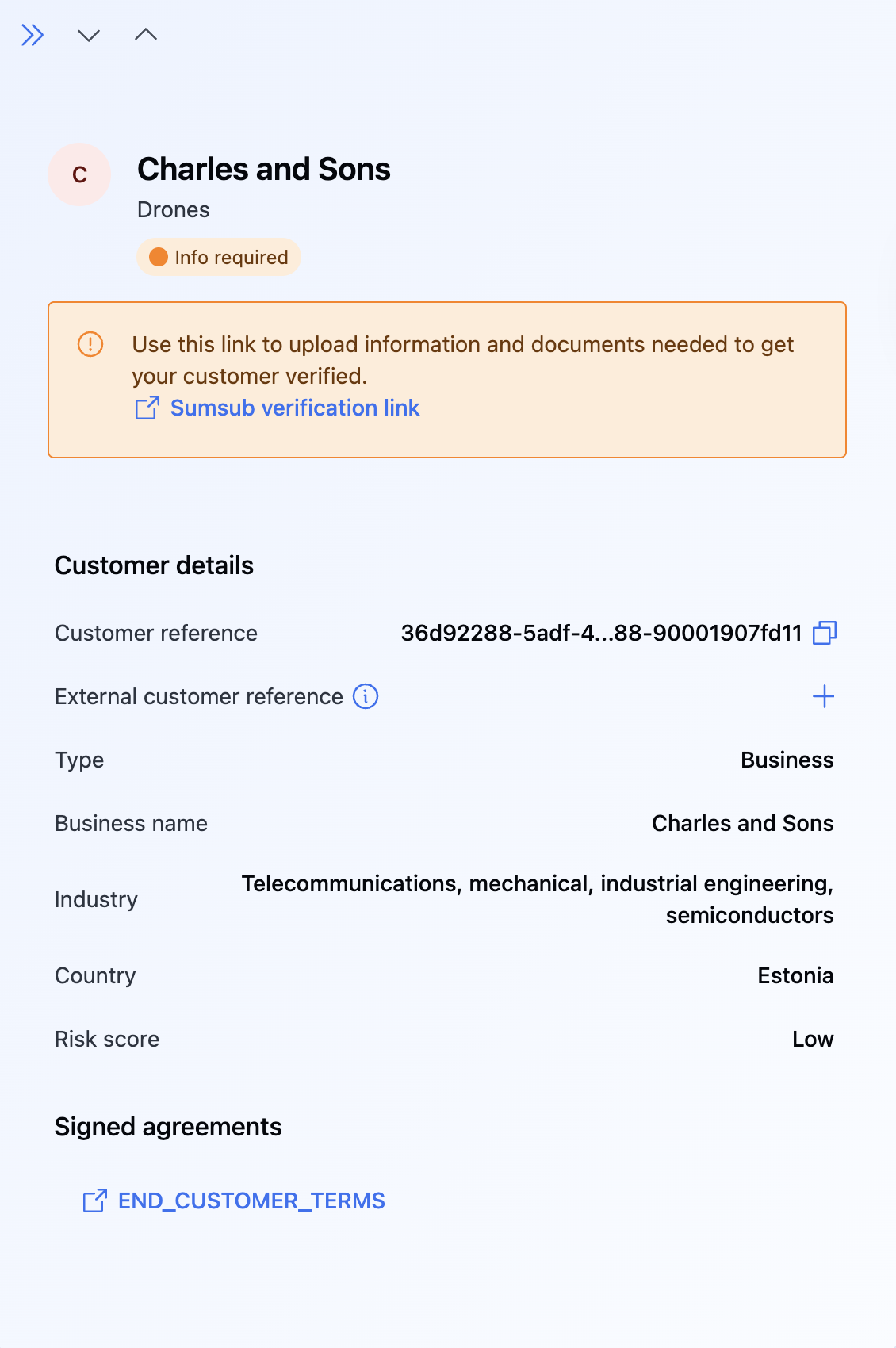The height and width of the screenshot is (1348, 896).
Task: Click the Low risk score value
Action: 813,1039
